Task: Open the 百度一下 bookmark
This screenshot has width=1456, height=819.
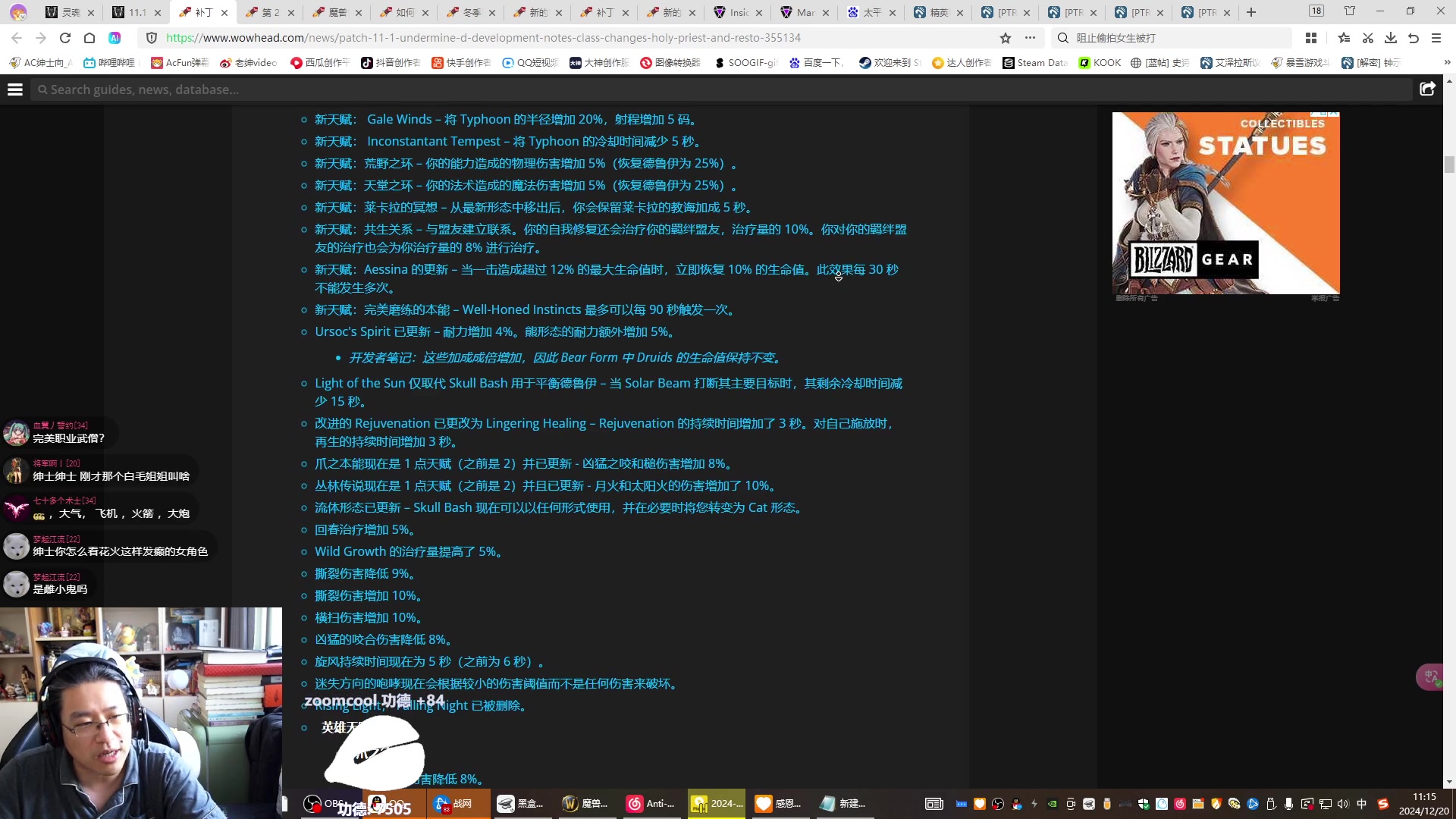Action: pos(817,63)
